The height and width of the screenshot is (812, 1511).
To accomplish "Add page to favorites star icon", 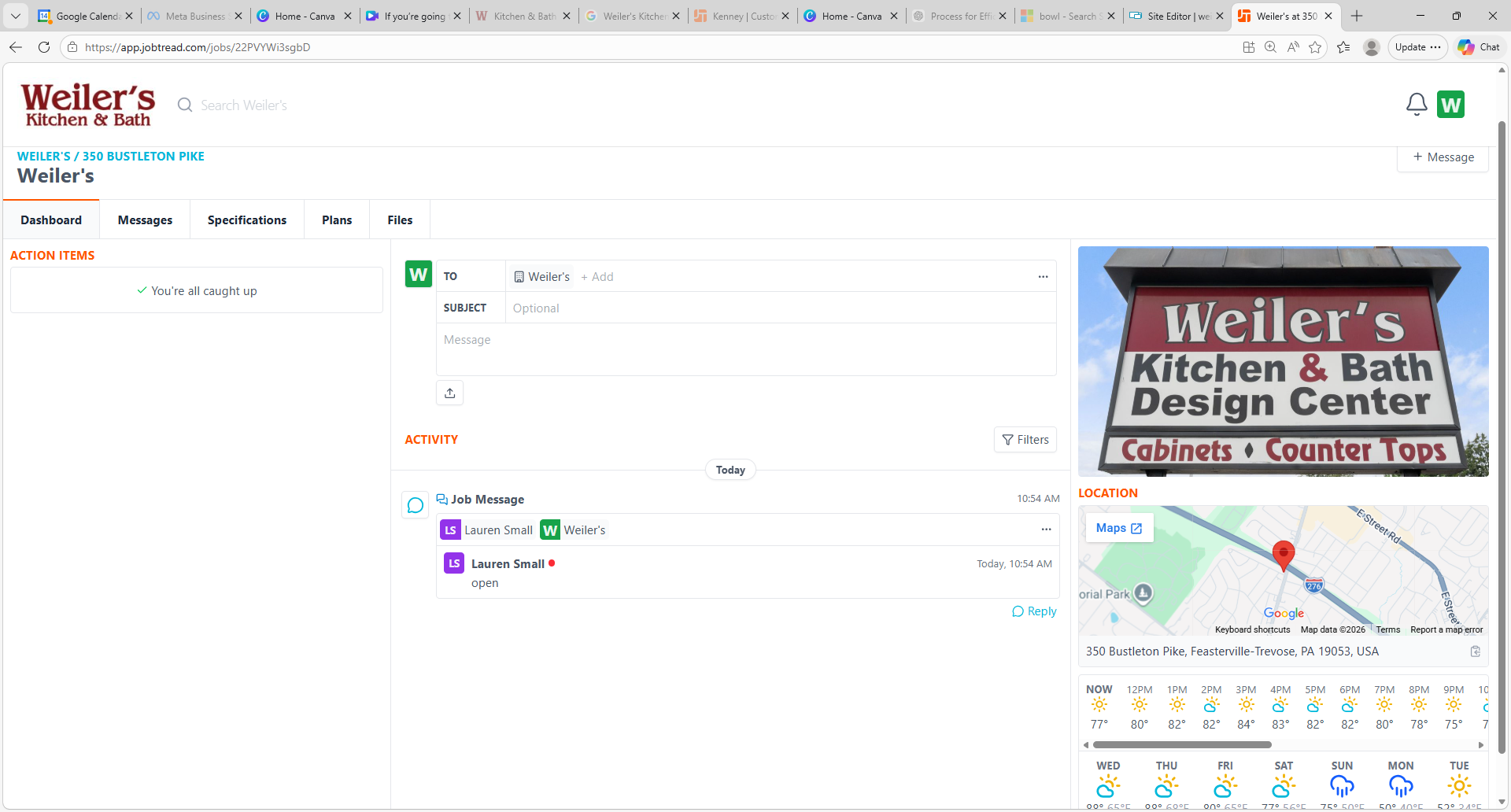I will tap(1315, 47).
